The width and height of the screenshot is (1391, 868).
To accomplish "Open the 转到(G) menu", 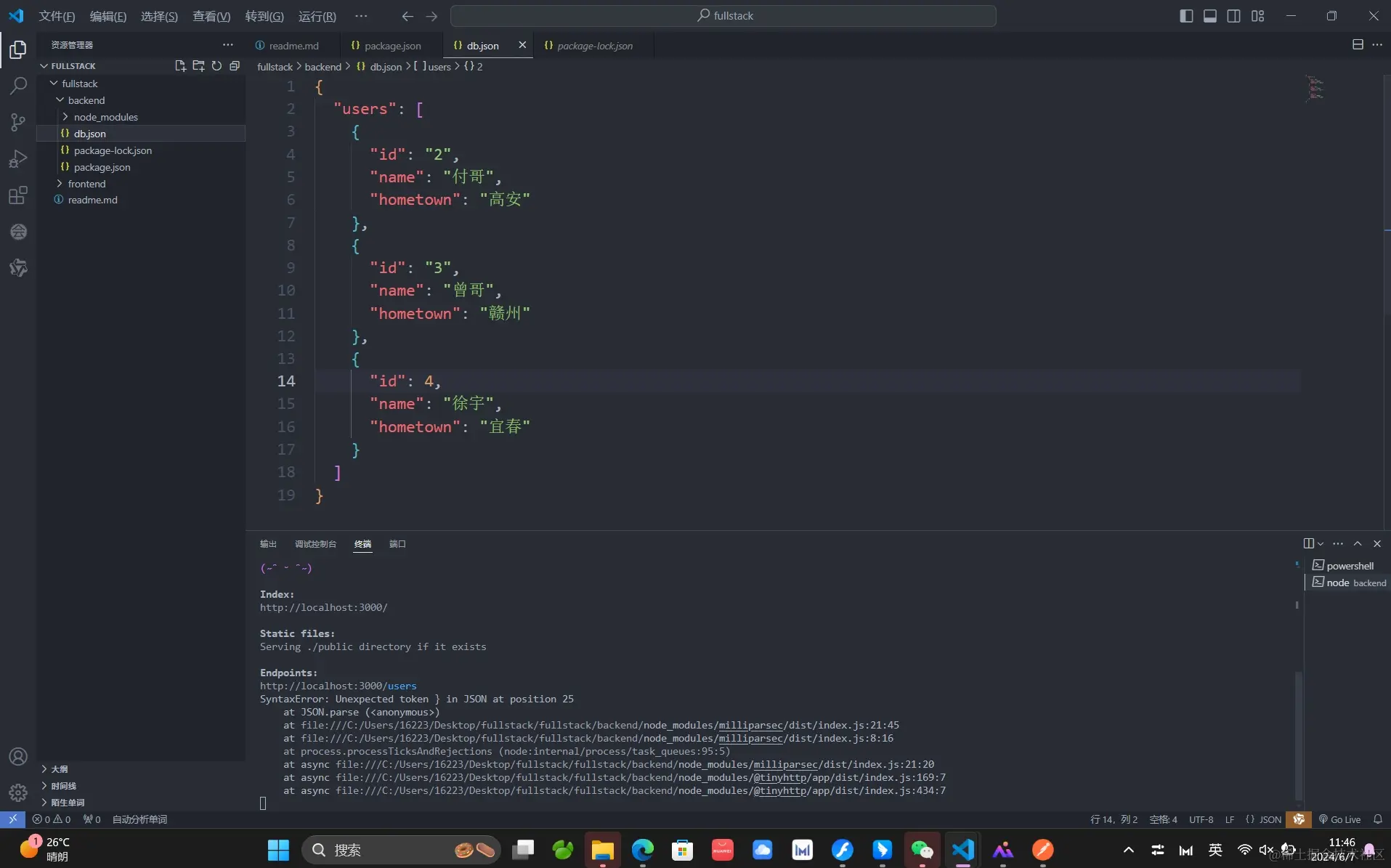I will (x=264, y=16).
